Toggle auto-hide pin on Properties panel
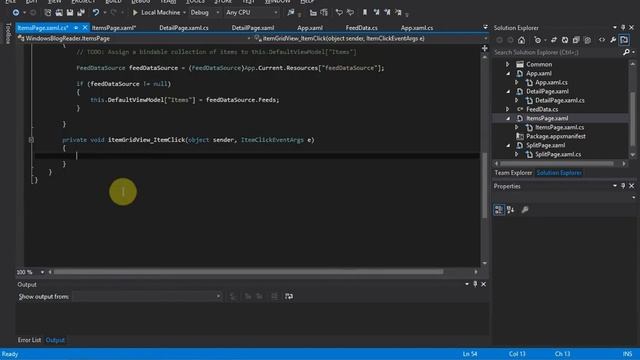 (x=623, y=186)
